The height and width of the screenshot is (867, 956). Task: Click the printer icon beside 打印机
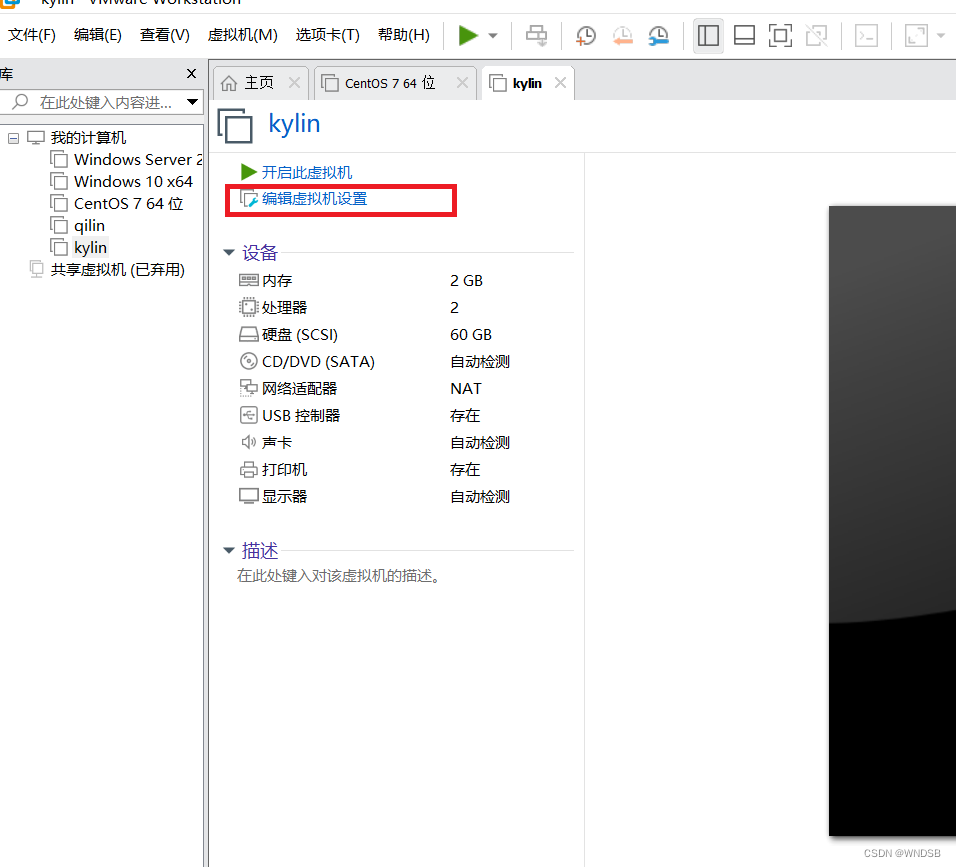click(249, 469)
